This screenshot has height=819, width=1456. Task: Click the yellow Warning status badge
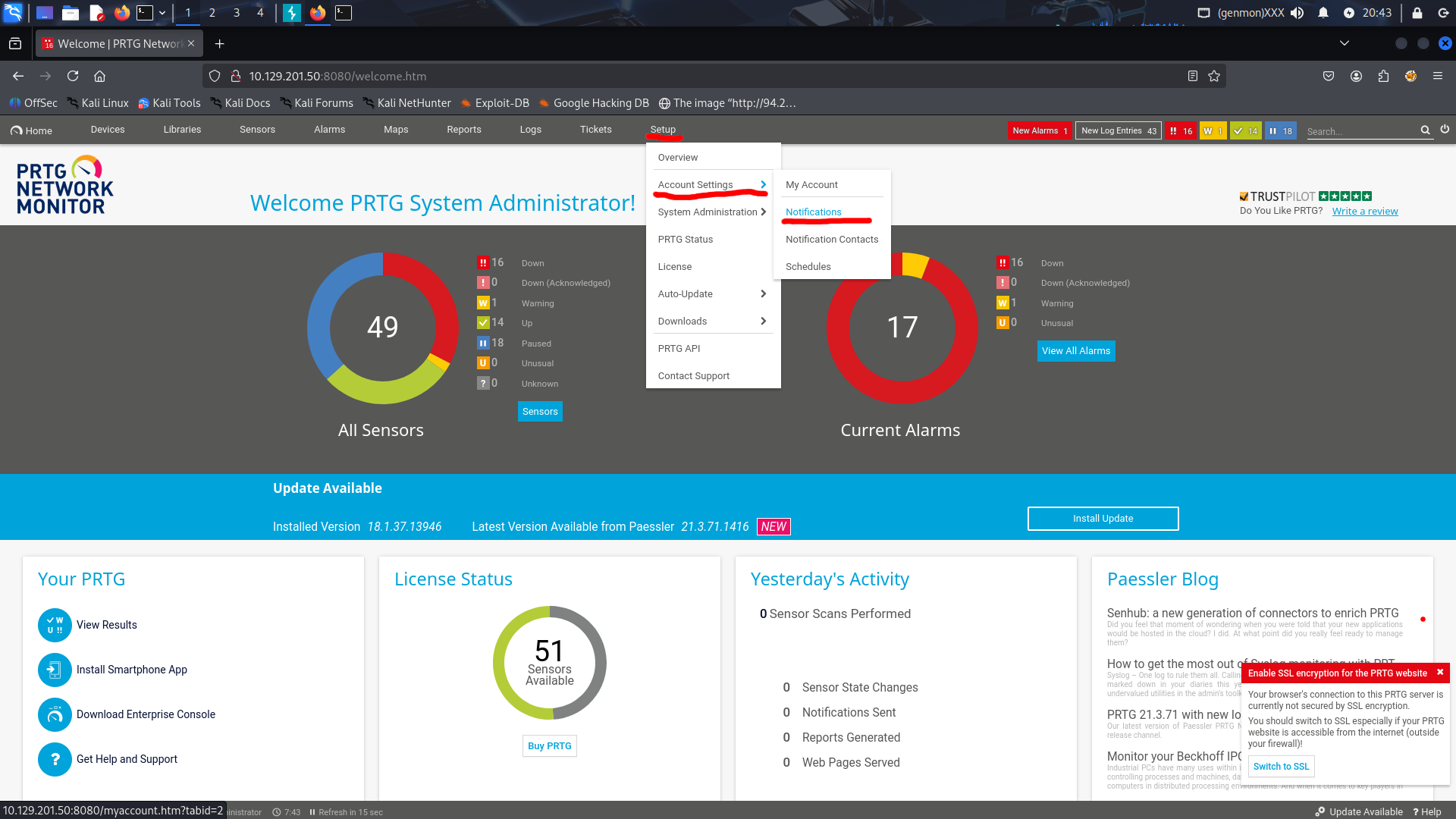1213,131
